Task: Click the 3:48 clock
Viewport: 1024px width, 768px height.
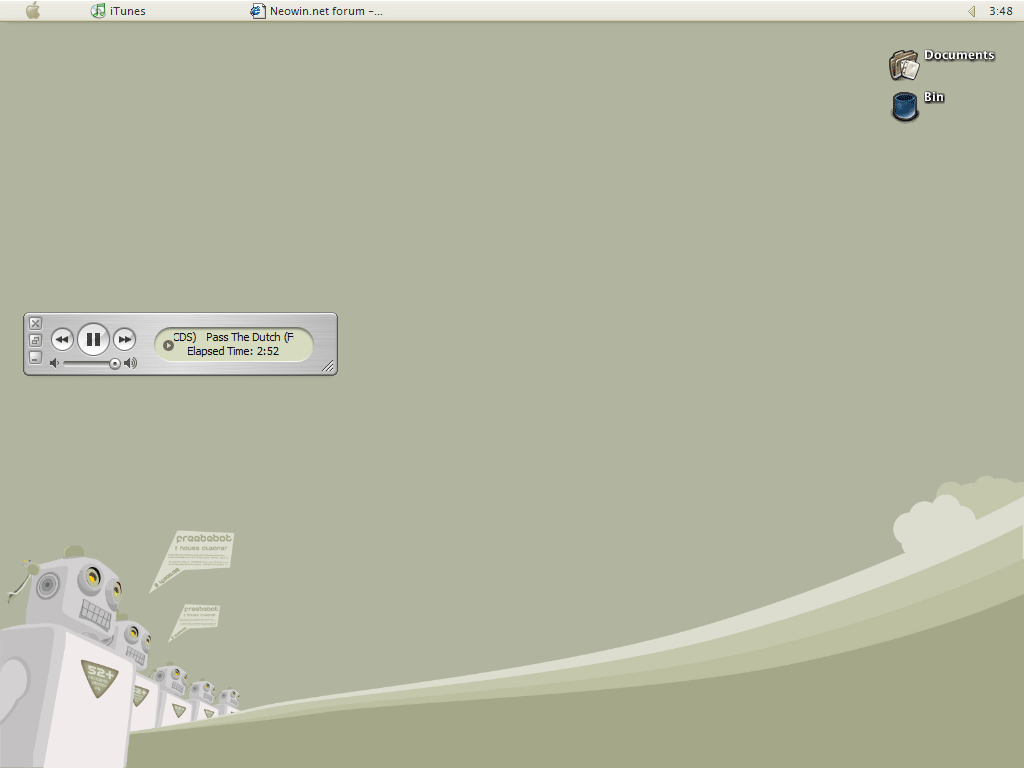Action: (1000, 11)
